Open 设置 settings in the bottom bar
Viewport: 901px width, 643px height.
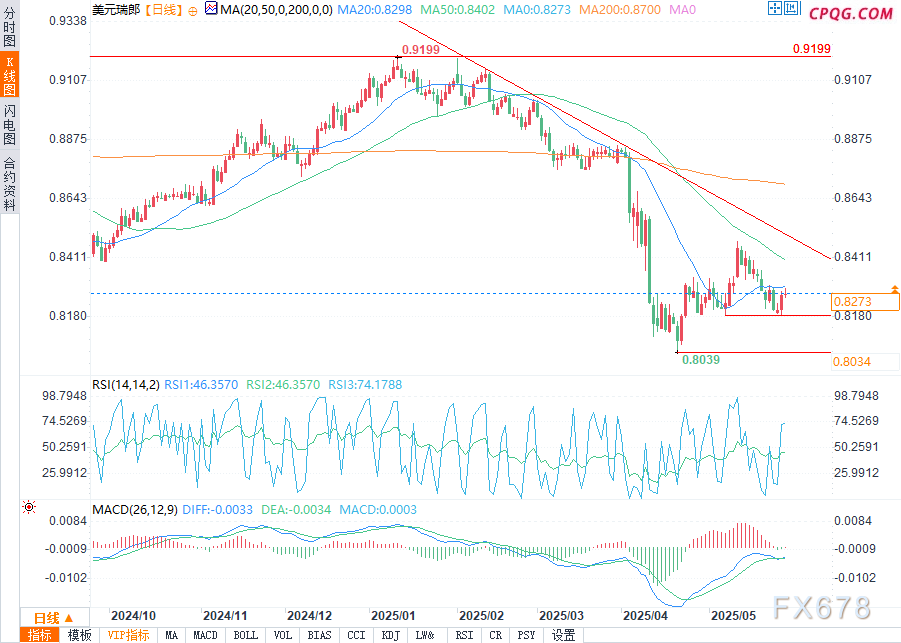point(564,635)
